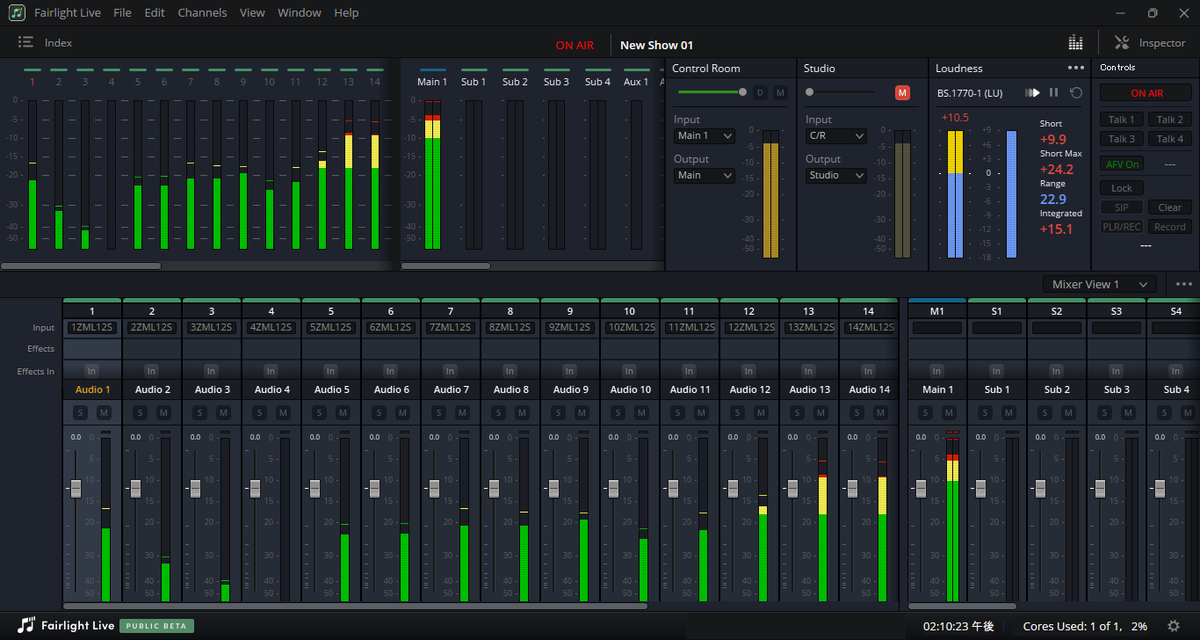Viewport: 1200px width, 640px height.
Task: Reset loudness measurement
Action: coord(1076,93)
